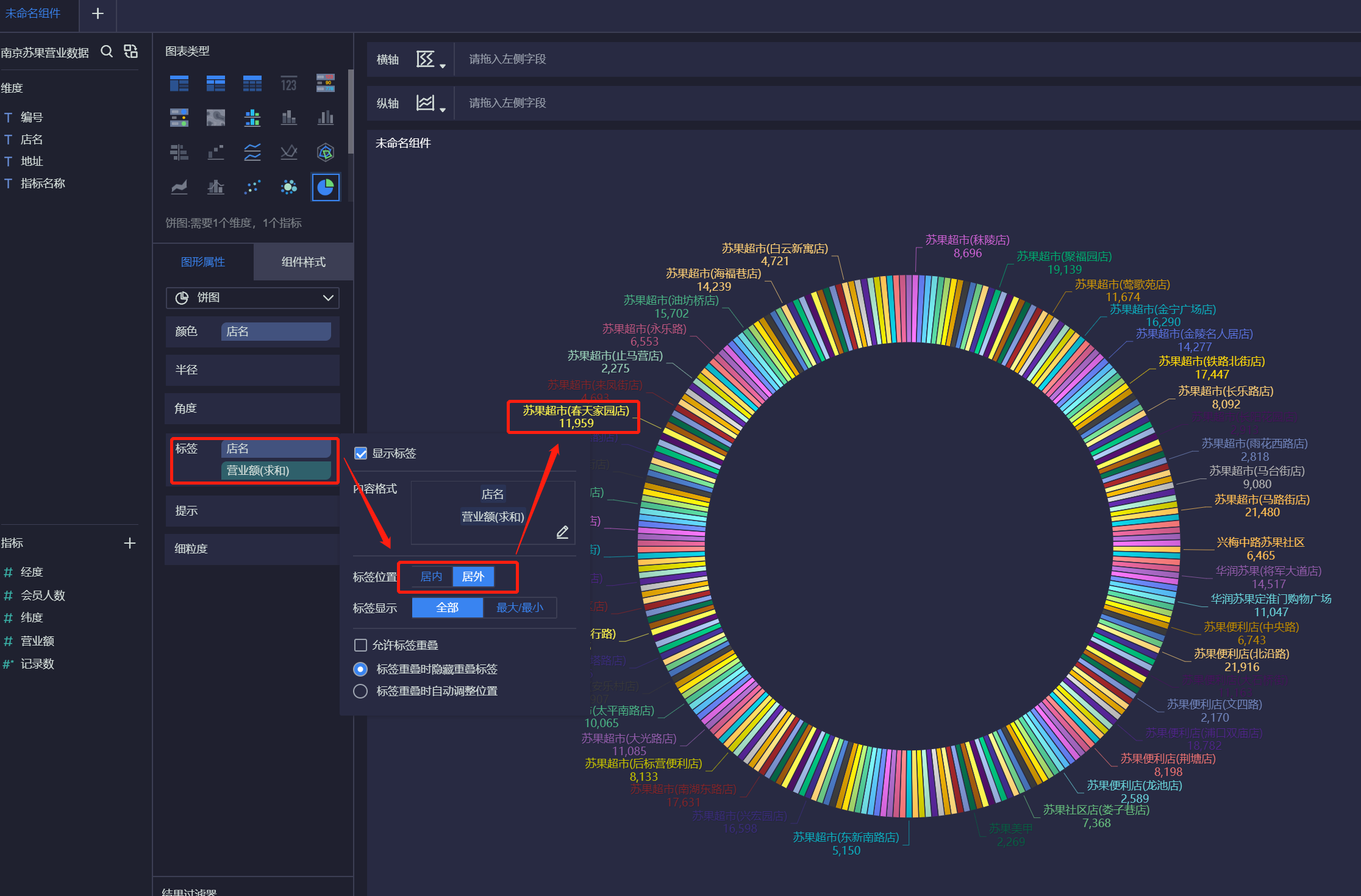1361x896 pixels.
Task: Click the 提示 attribute row
Action: pos(252,511)
